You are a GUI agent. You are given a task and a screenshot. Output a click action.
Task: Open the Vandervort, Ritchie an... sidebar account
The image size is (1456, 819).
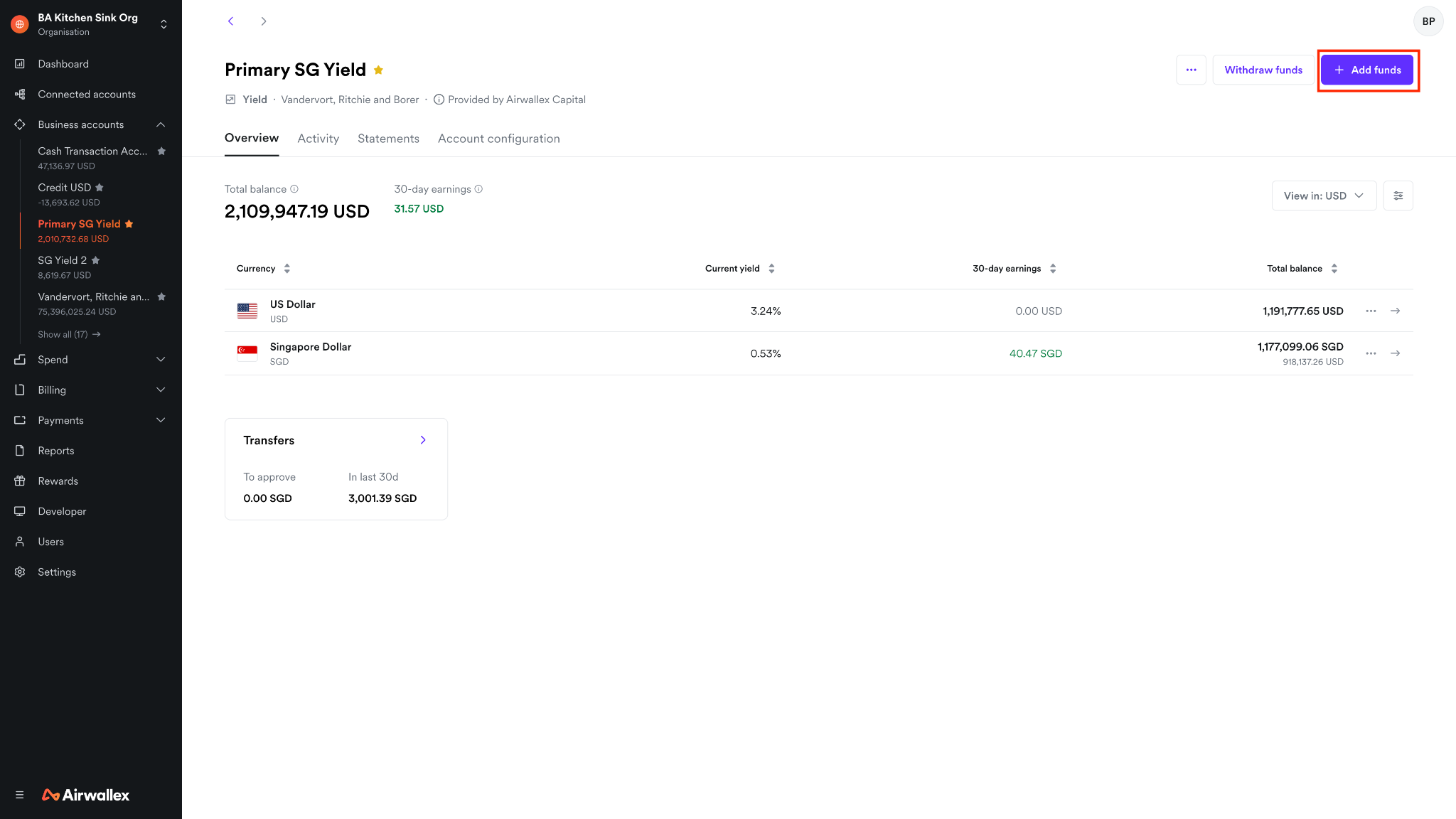point(94,304)
